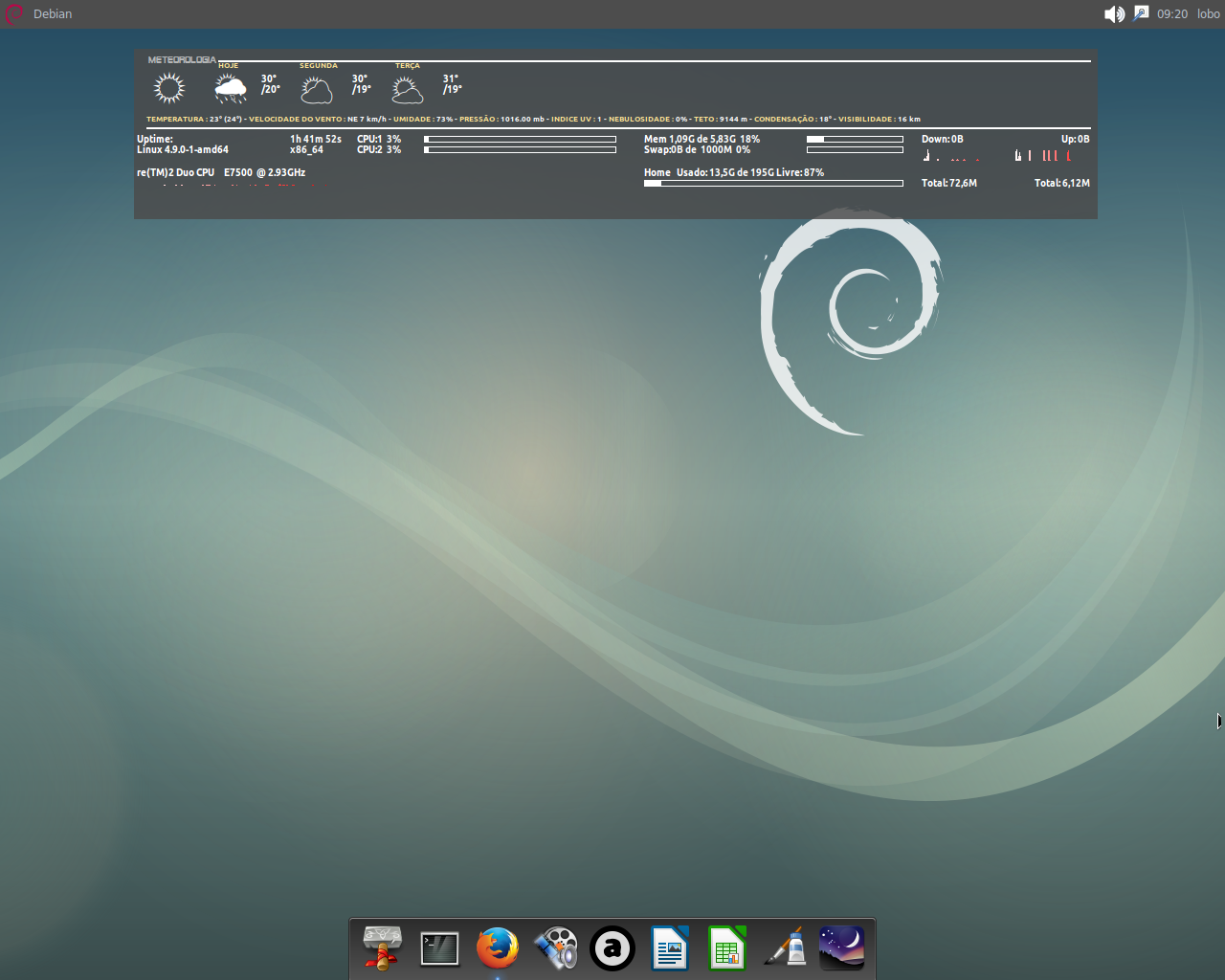Click the Home disk usage bar
This screenshot has height=980, width=1225.
tap(773, 183)
